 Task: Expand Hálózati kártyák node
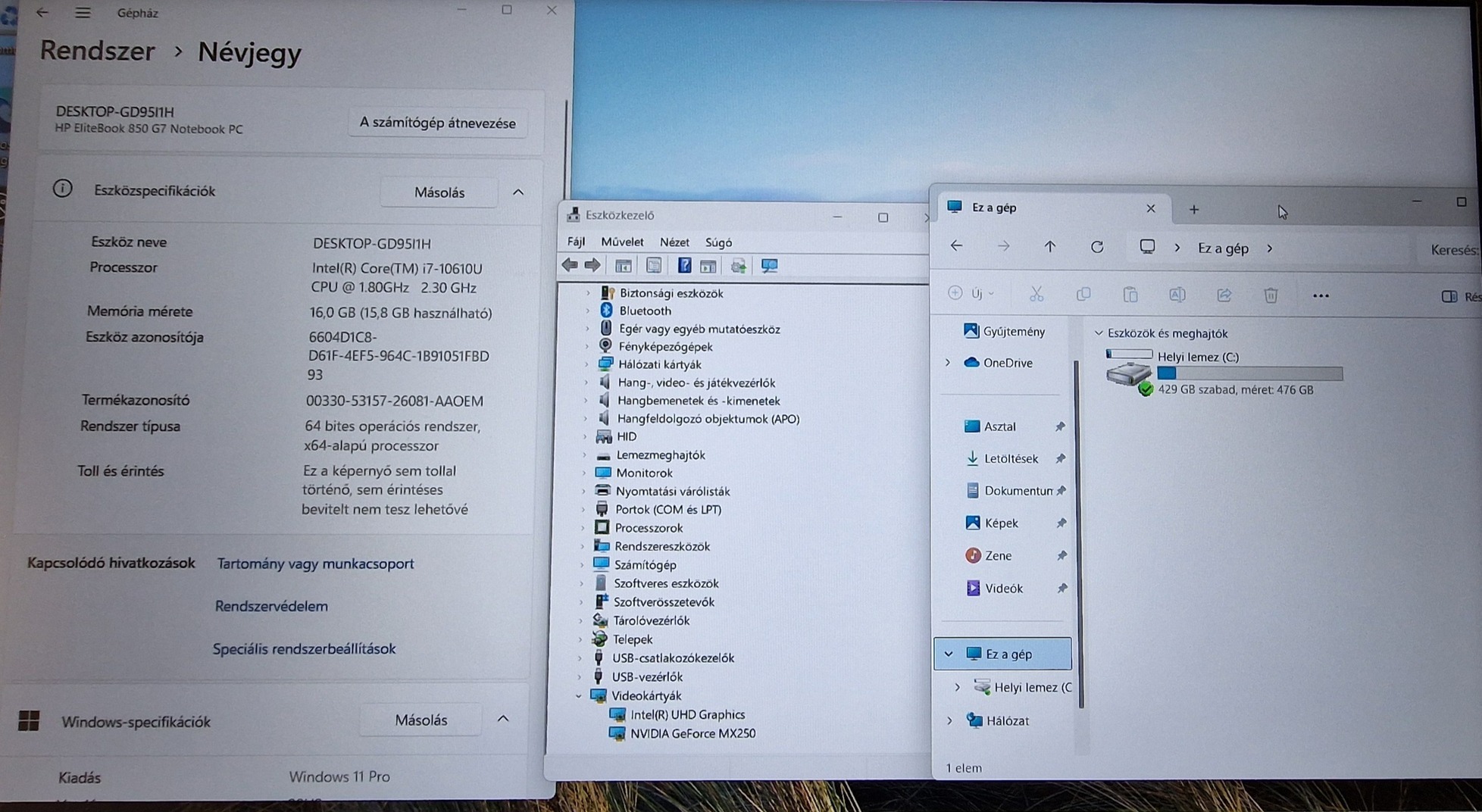[x=586, y=364]
